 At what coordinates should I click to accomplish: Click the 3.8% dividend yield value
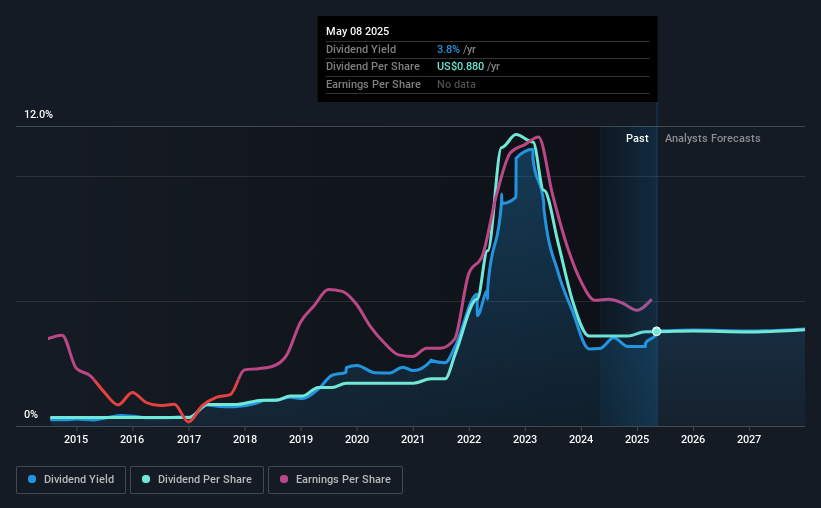click(448, 49)
